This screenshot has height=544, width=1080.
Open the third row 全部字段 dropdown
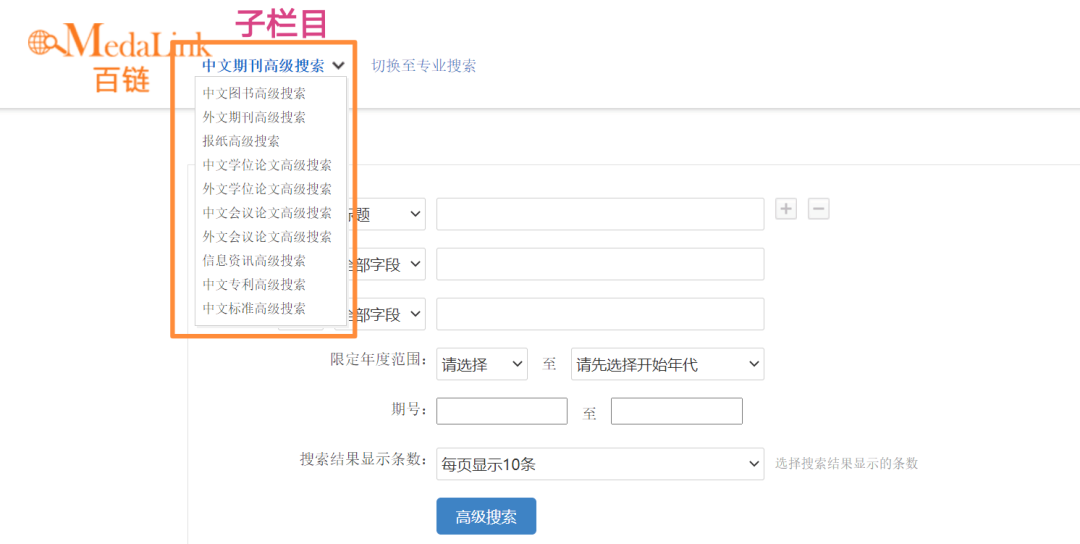(x=386, y=314)
